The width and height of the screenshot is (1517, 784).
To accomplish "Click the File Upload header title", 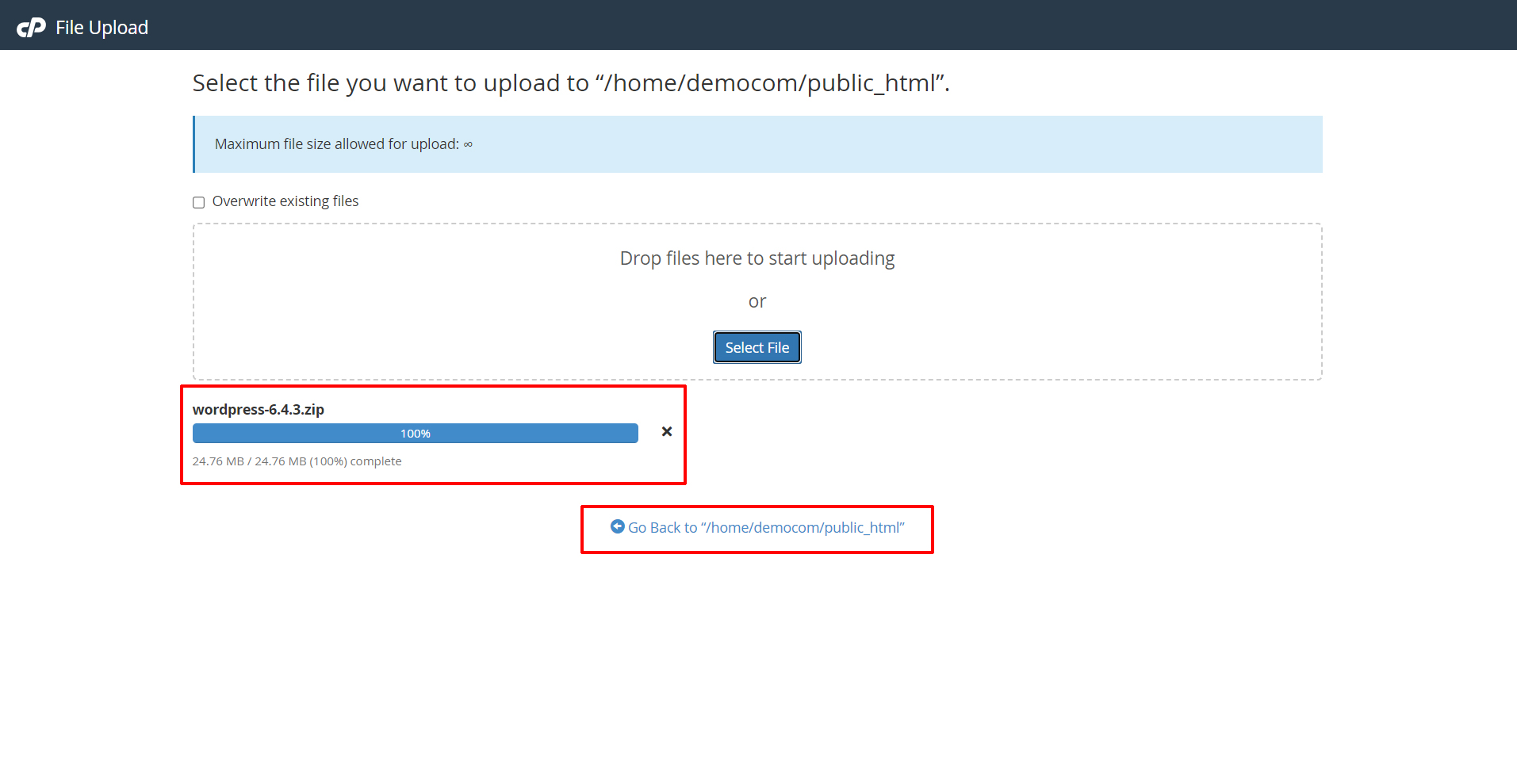I will (102, 28).
